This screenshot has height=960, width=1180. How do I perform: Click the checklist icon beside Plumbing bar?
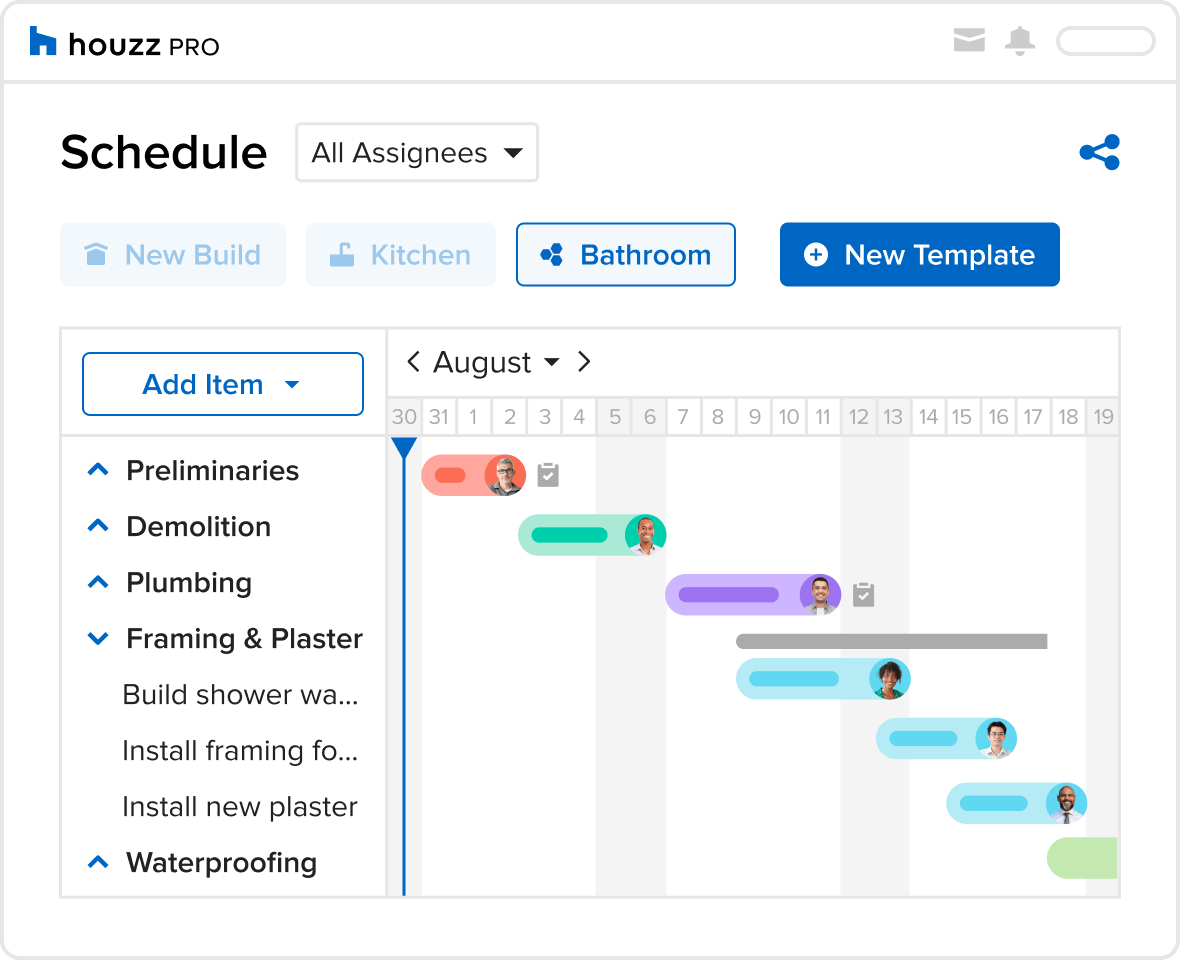pyautogui.click(x=863, y=595)
